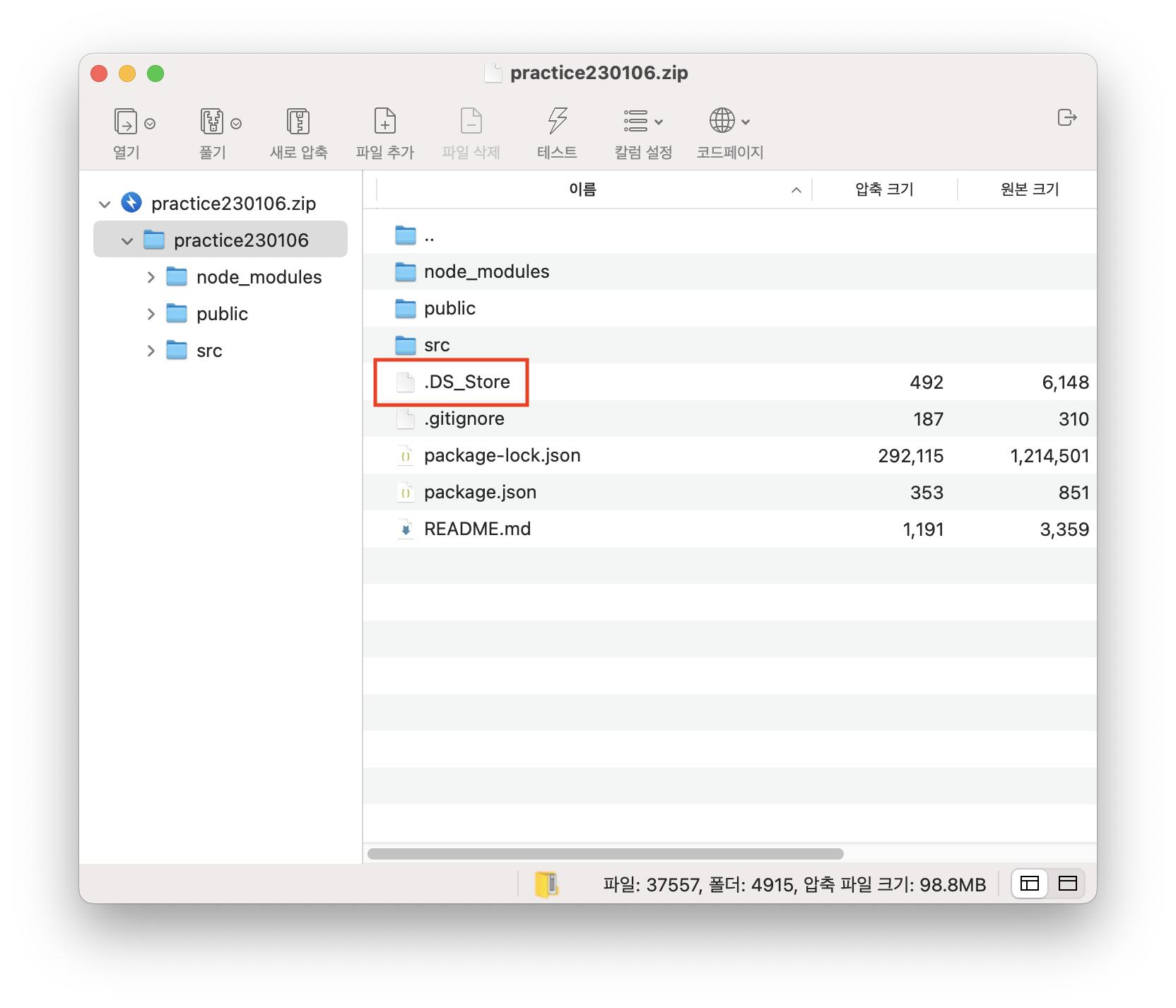Viewport: 1176px width, 1008px height.
Task: Click the window title file icon
Action: [493, 73]
